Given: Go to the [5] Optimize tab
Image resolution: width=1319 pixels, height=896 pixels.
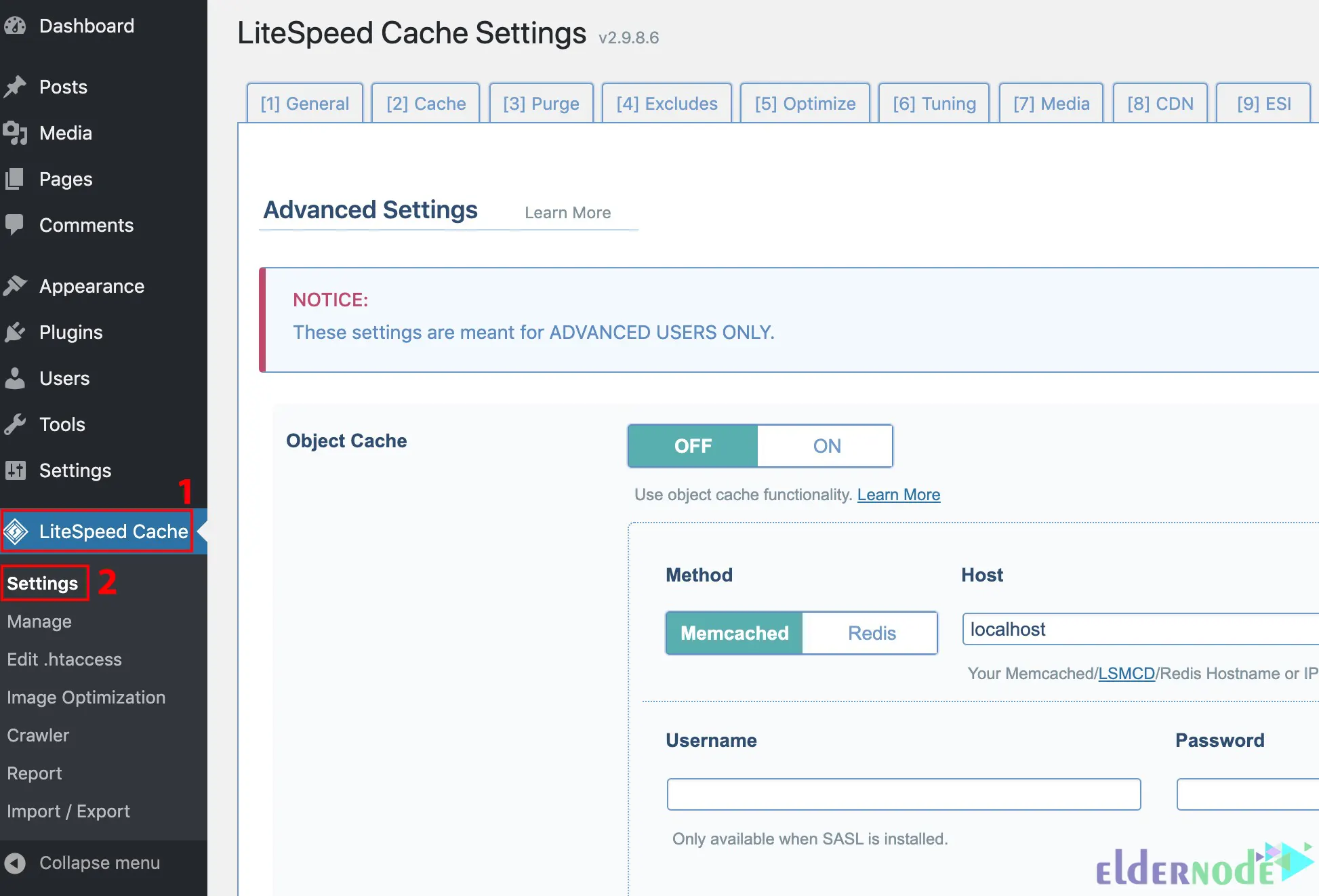Looking at the screenshot, I should pos(805,104).
